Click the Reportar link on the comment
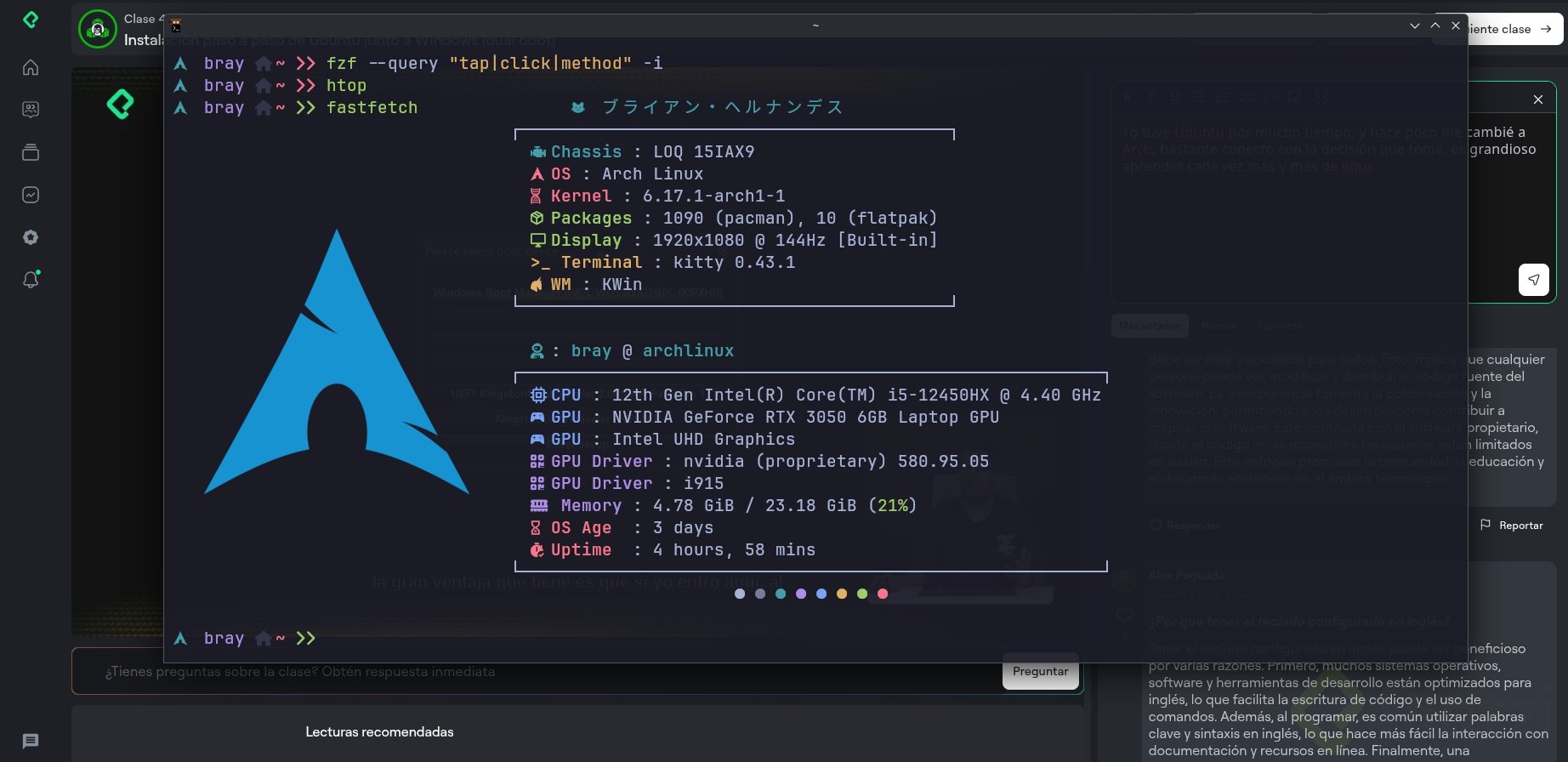Image resolution: width=1568 pixels, height=762 pixels. [x=1512, y=526]
